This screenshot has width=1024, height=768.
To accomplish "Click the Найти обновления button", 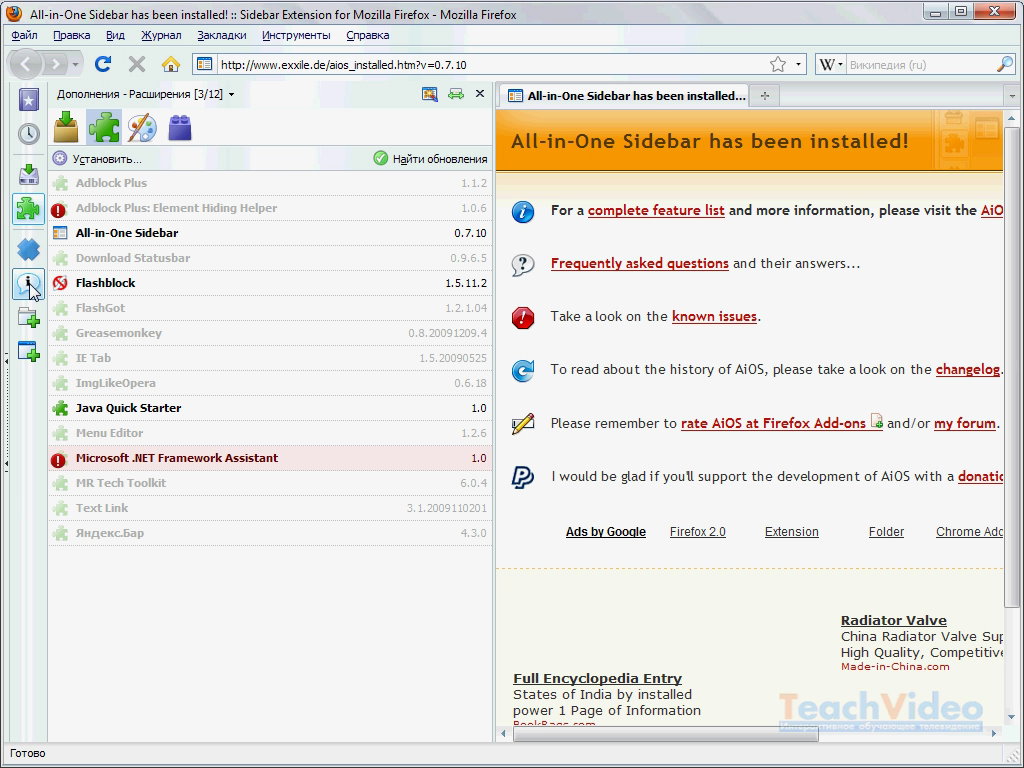I will tap(430, 159).
